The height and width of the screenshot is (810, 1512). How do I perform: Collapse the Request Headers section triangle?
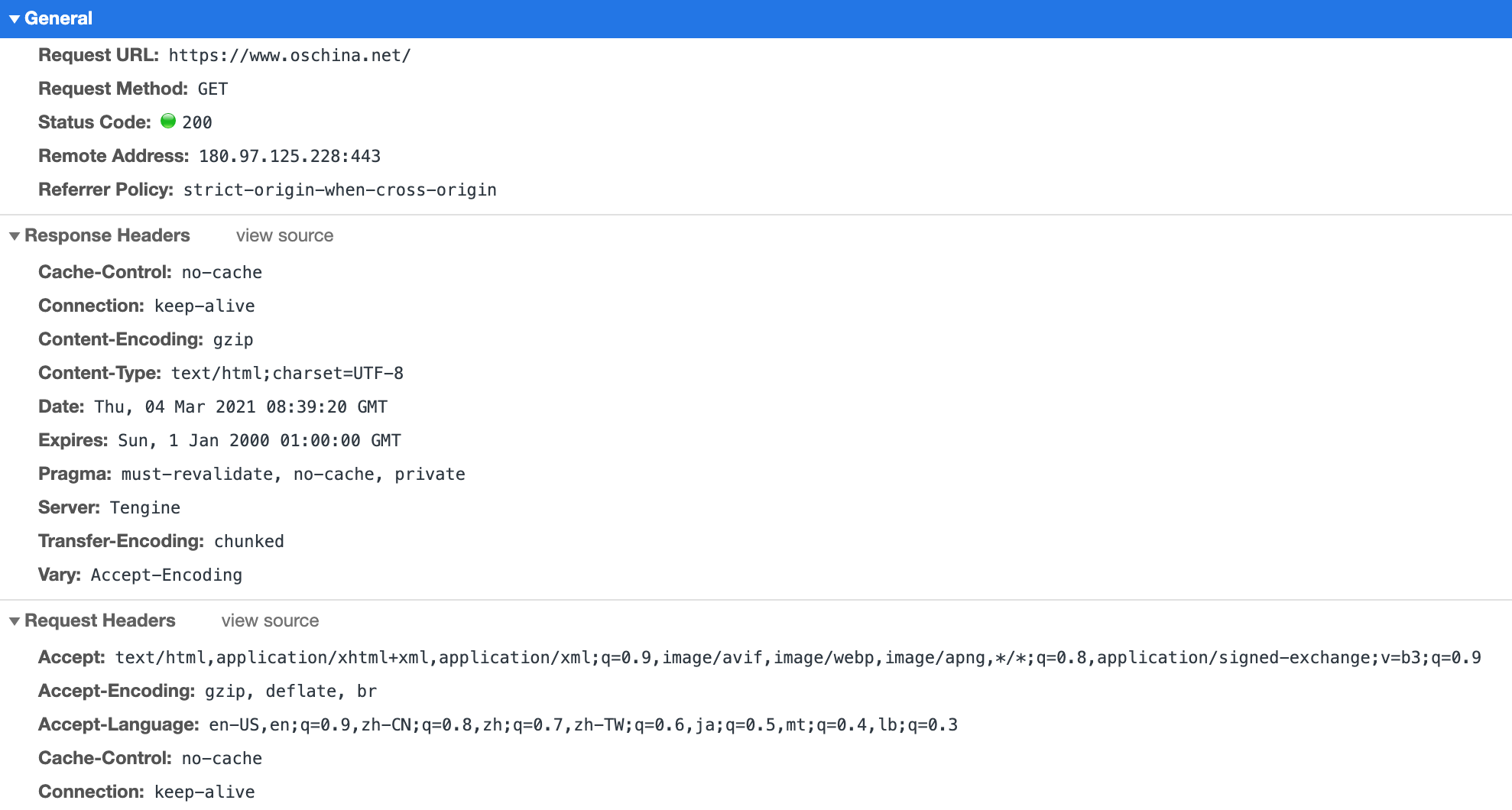point(14,621)
